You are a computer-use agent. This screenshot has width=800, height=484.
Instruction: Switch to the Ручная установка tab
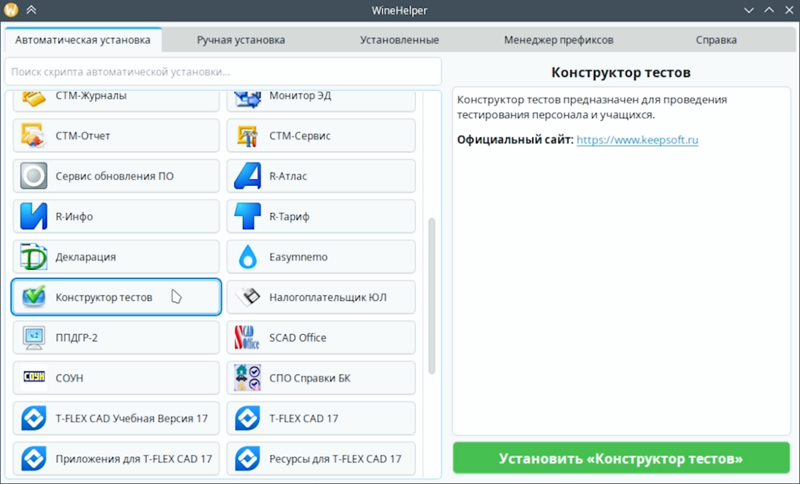coord(243,40)
